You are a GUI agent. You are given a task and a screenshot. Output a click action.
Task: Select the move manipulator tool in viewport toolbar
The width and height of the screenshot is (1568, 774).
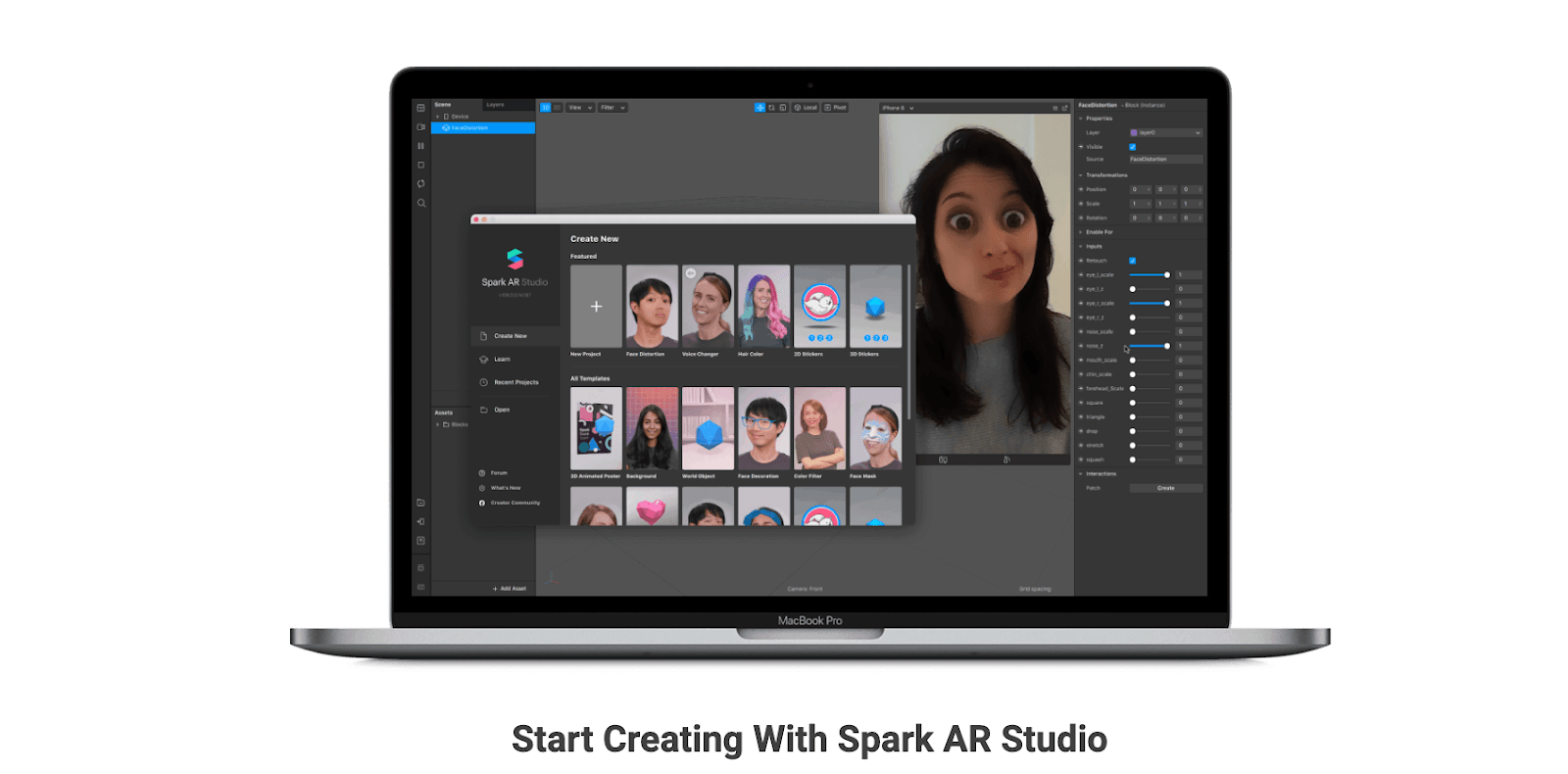[x=759, y=108]
